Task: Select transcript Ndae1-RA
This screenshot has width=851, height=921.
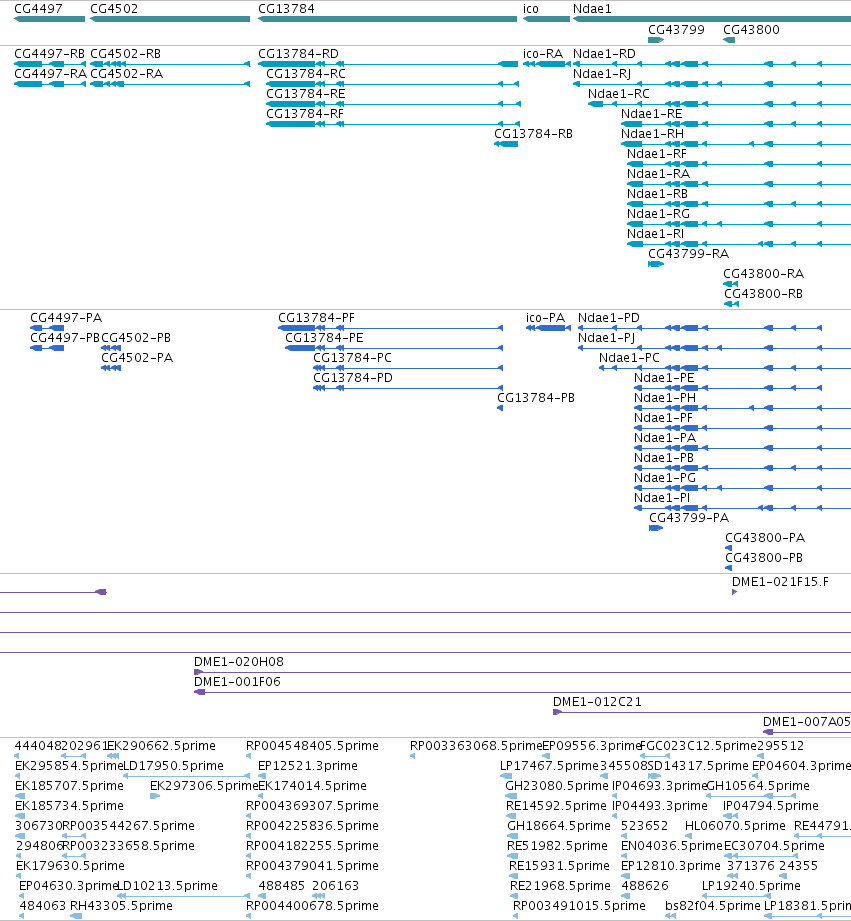Action: pos(658,174)
